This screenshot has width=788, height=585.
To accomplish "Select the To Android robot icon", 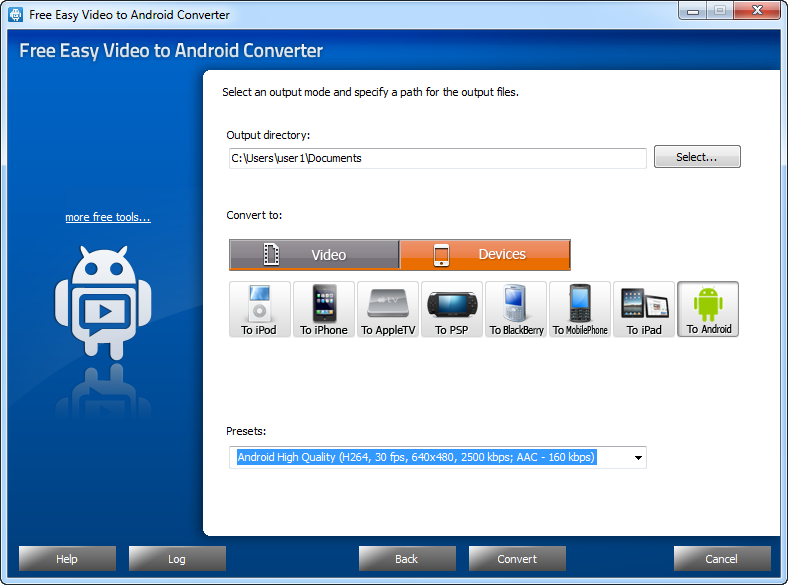I will click(708, 309).
